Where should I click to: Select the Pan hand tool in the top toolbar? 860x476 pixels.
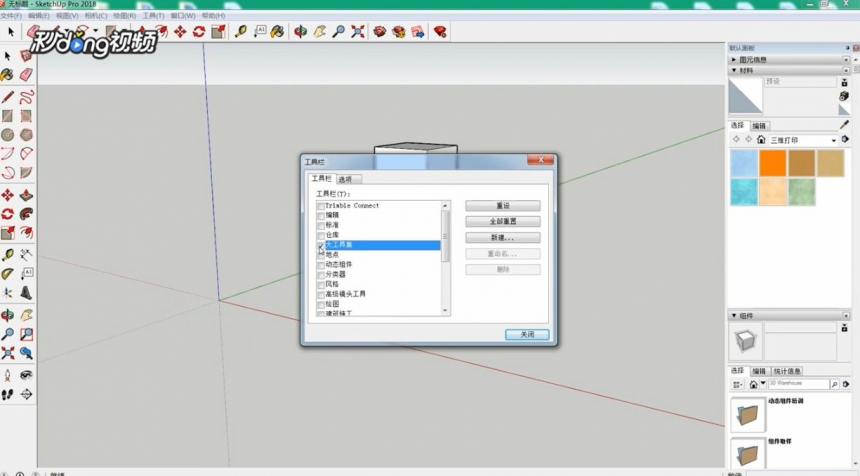(x=320, y=32)
